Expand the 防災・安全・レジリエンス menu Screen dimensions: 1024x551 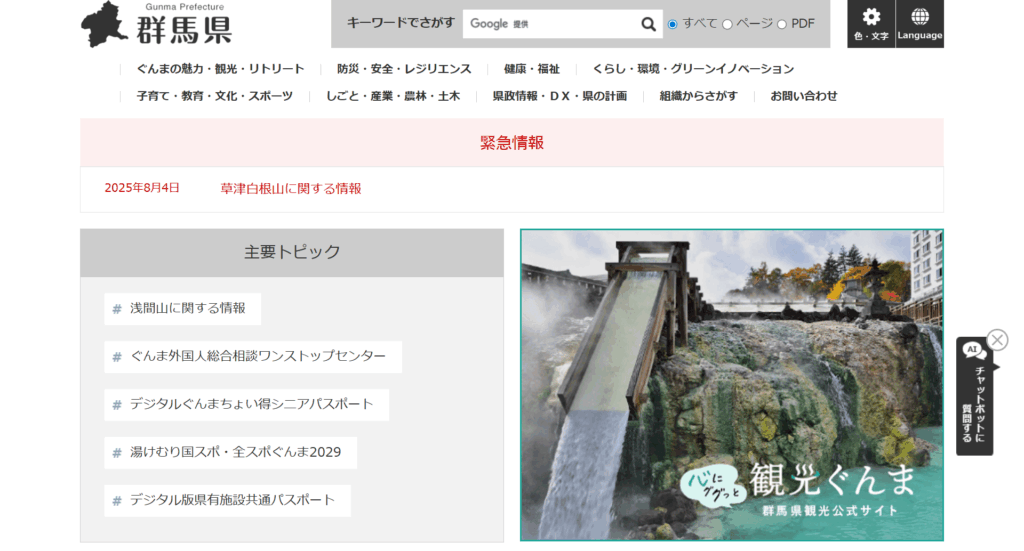click(x=403, y=69)
